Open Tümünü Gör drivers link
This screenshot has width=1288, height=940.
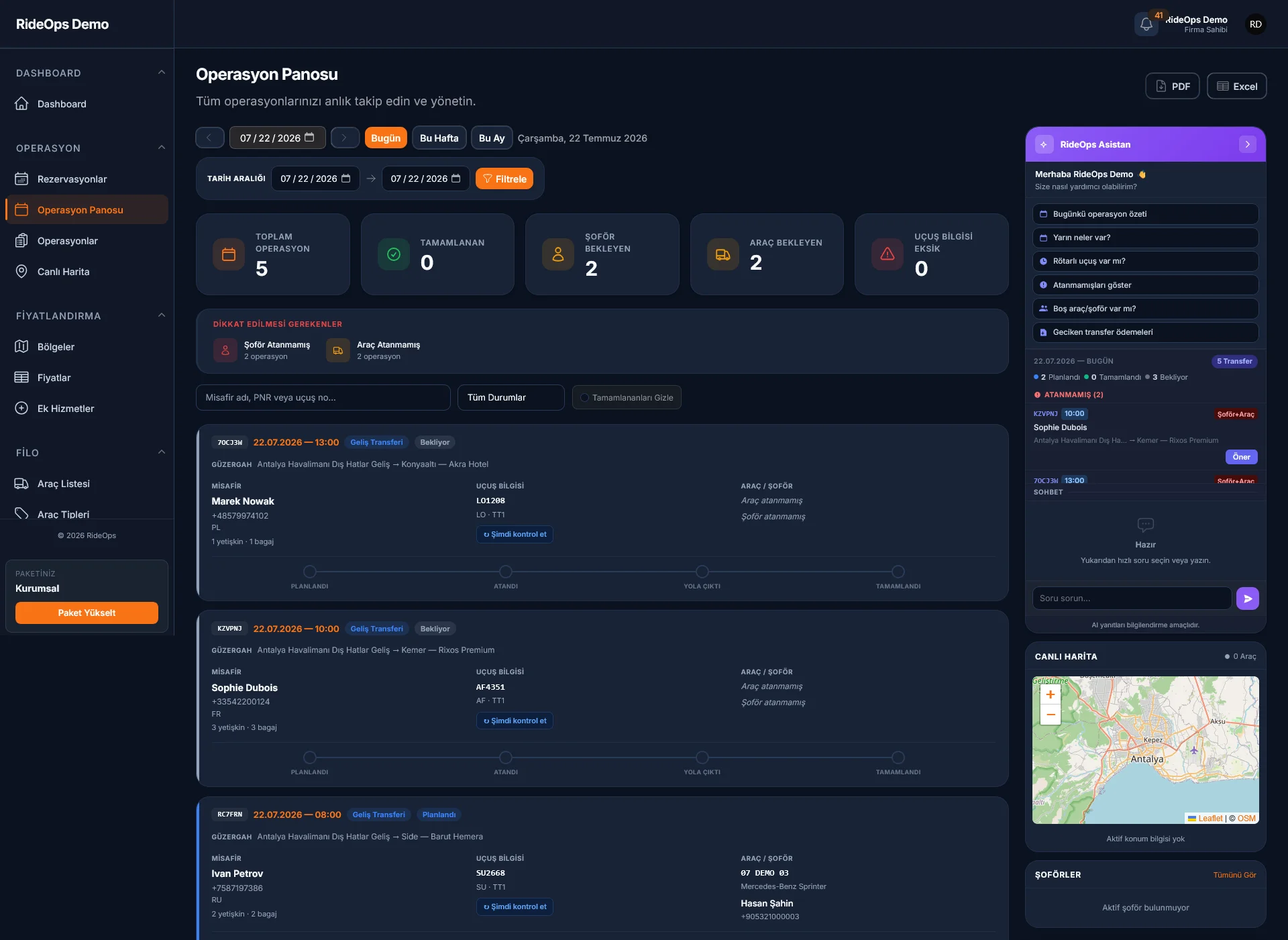[1234, 875]
